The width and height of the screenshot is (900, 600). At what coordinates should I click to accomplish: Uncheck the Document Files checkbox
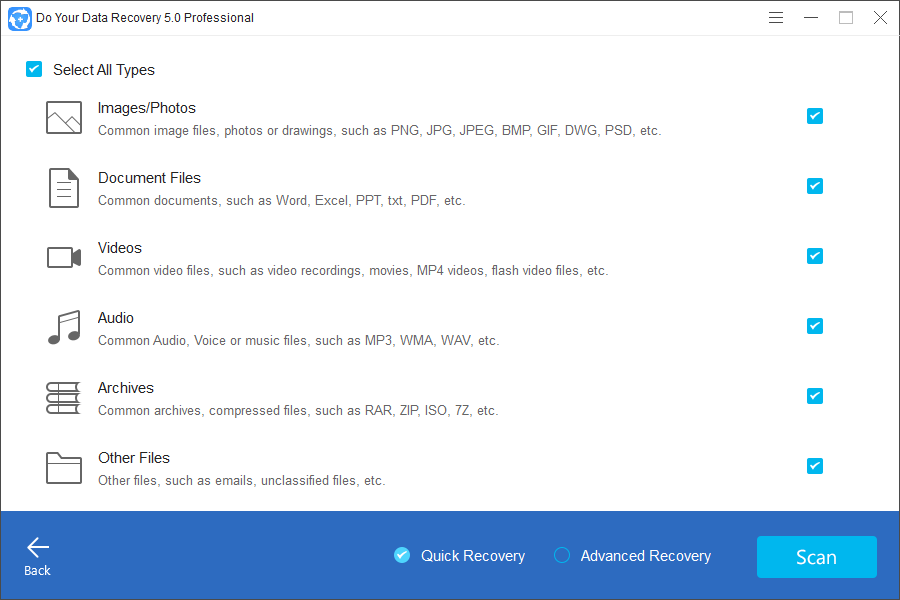[814, 186]
